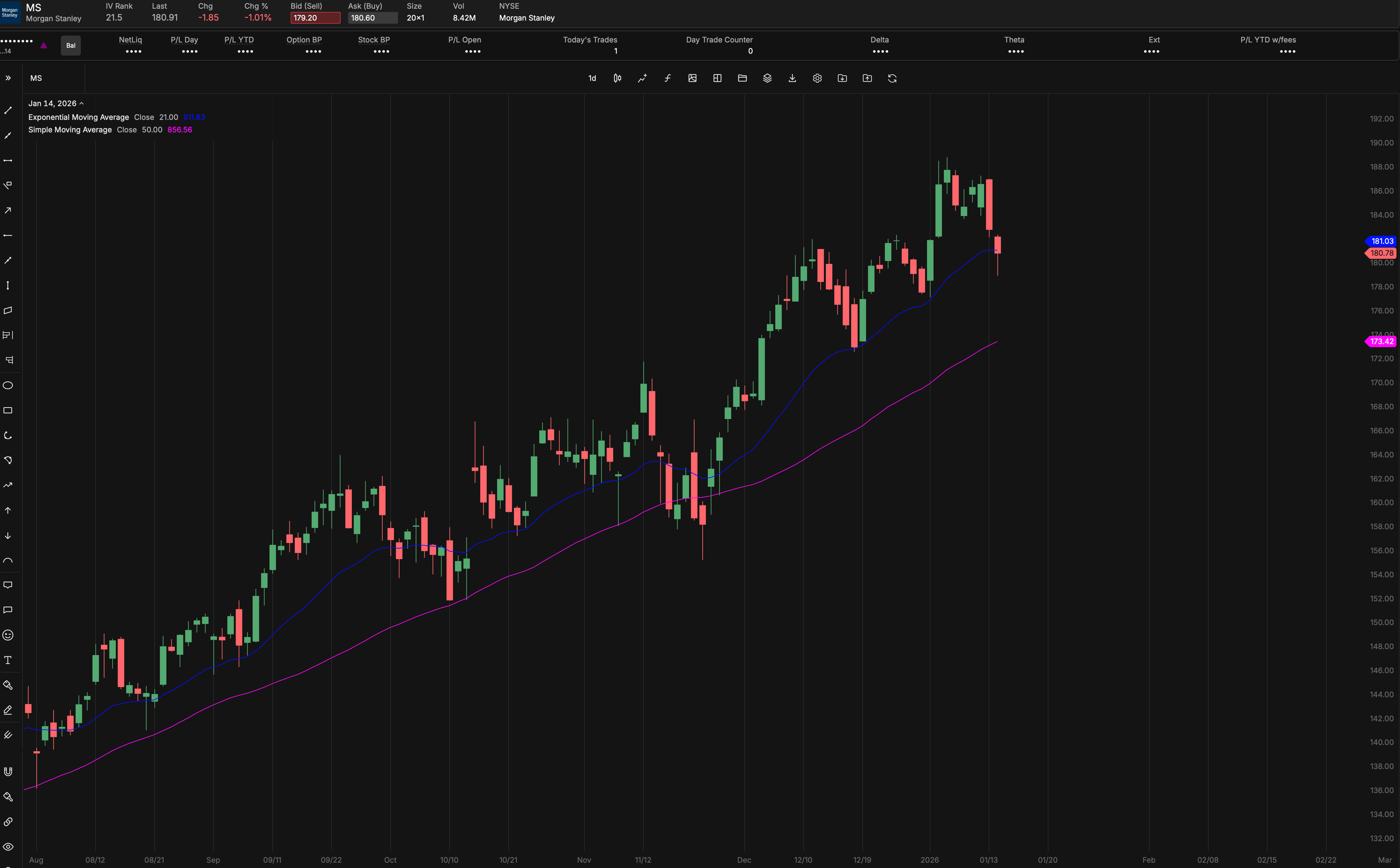Collapse the drawing toolbar with double chevron
The width and height of the screenshot is (1400, 868).
click(9, 77)
